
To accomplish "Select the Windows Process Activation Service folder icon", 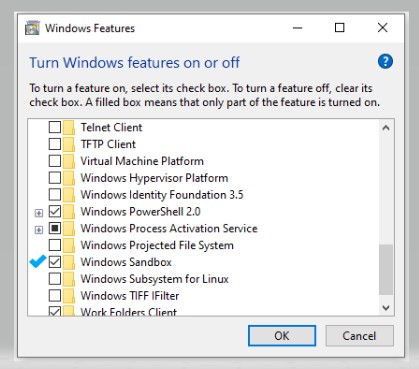I will (x=69, y=228).
